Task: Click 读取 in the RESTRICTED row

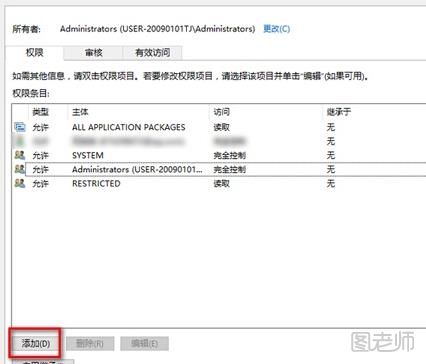Action: click(x=221, y=183)
